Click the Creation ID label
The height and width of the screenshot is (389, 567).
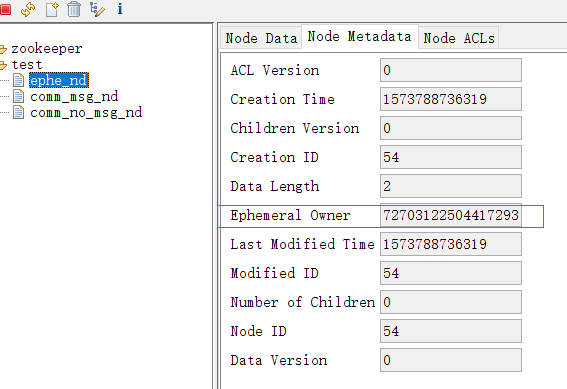[274, 157]
